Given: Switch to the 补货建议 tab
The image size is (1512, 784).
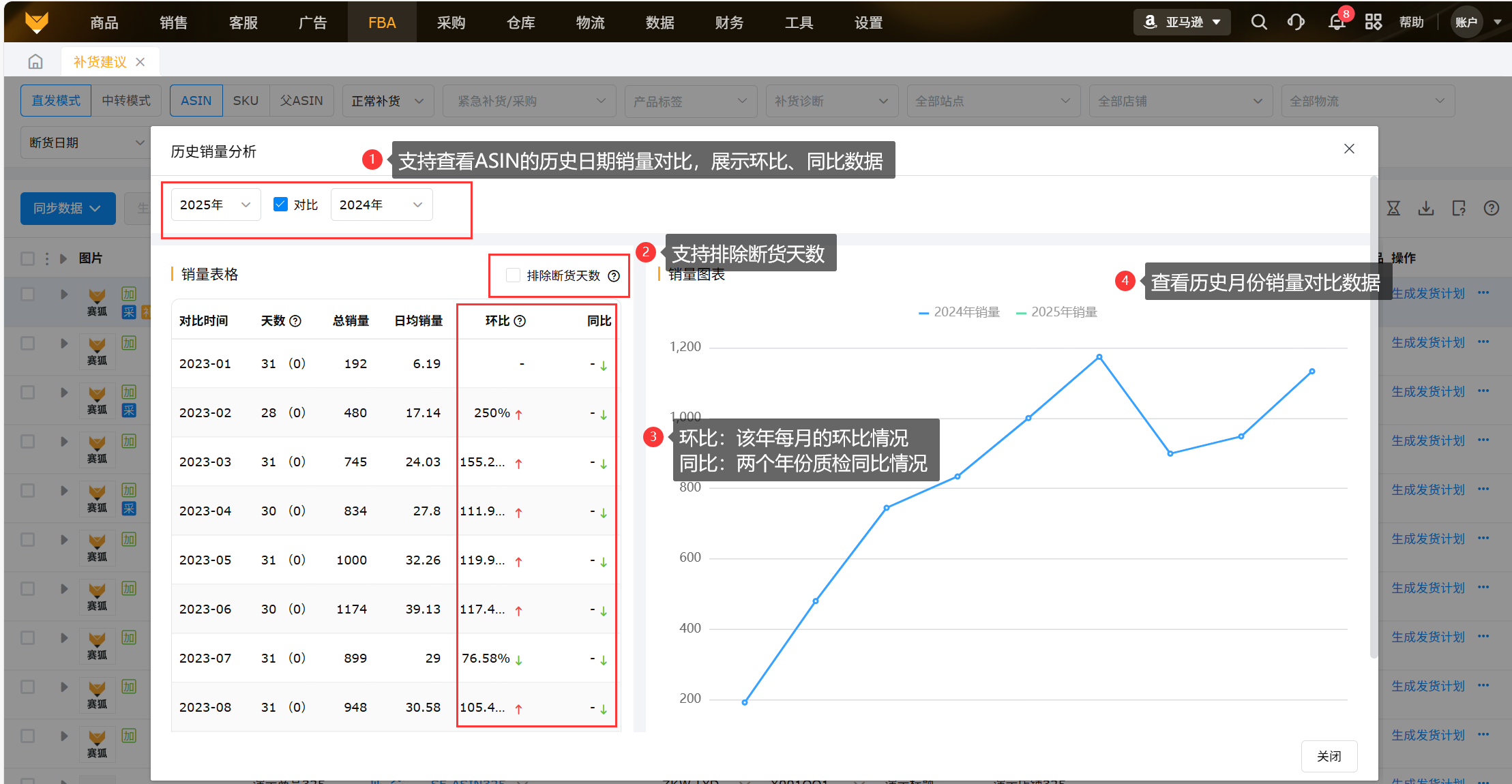Looking at the screenshot, I should (100, 62).
